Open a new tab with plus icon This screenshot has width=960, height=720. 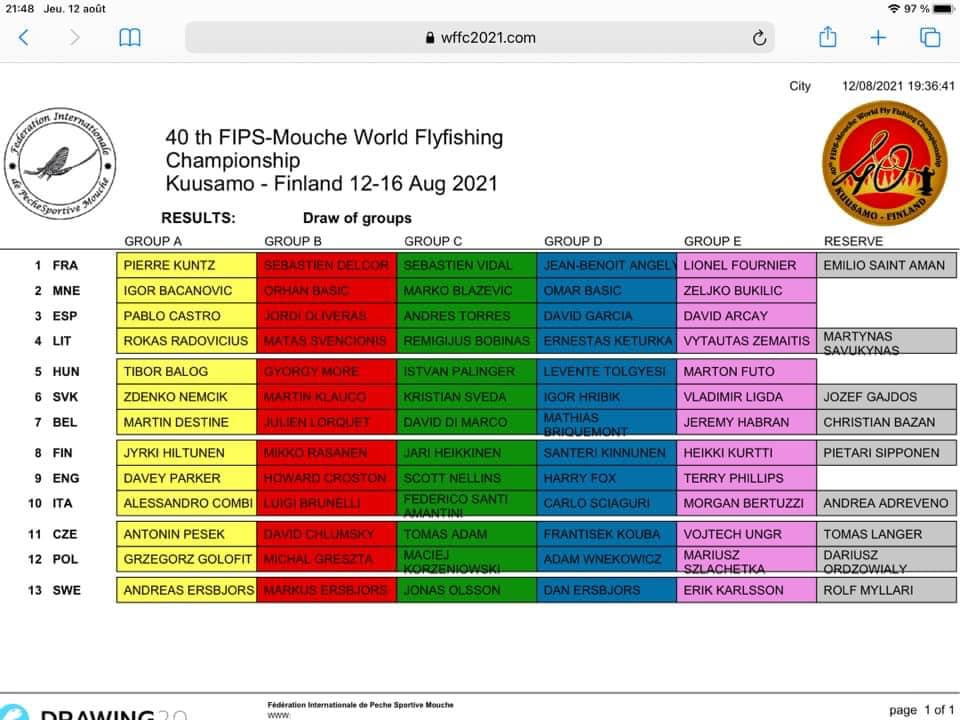878,38
